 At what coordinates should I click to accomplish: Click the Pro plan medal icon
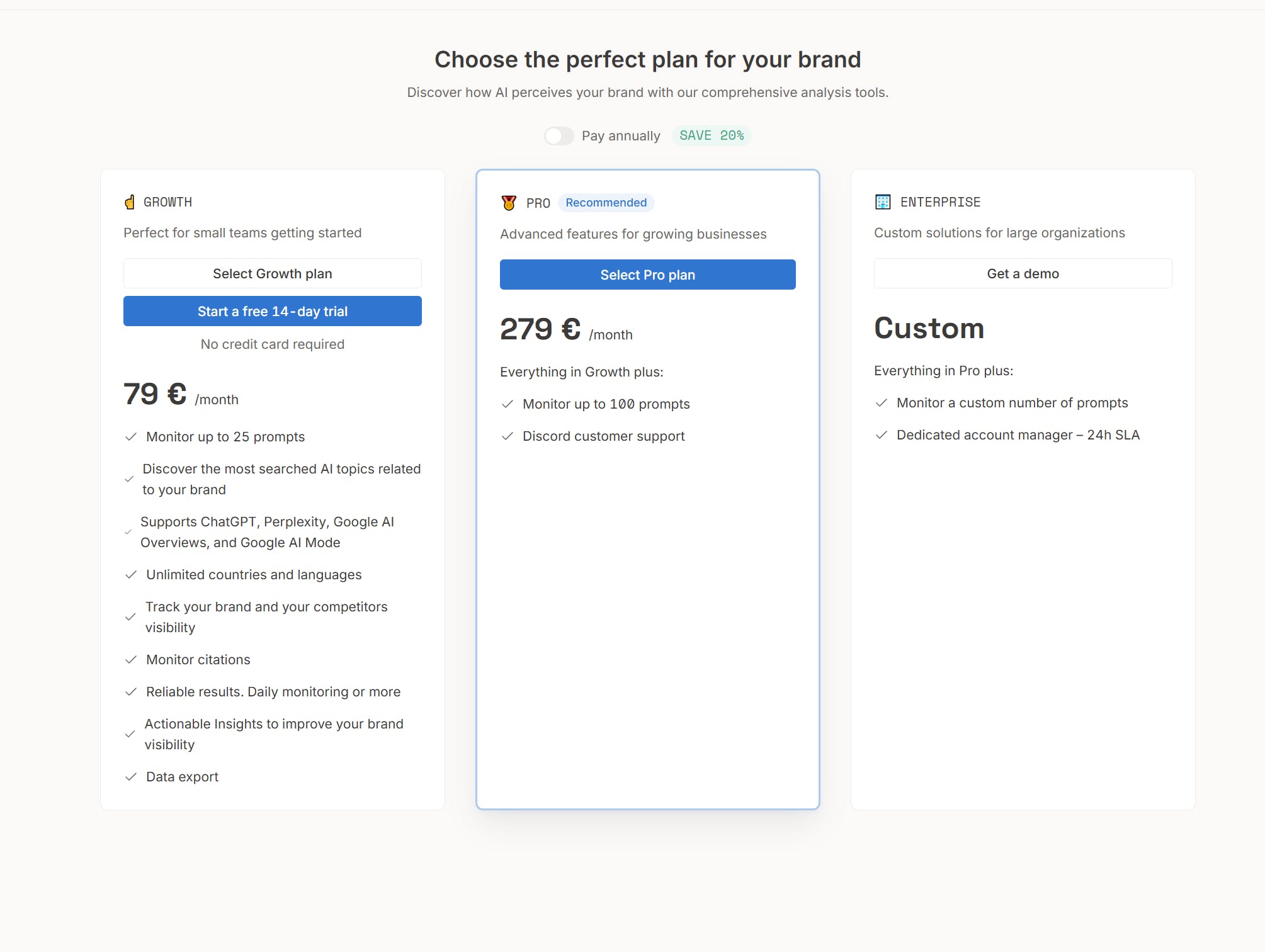click(x=509, y=203)
